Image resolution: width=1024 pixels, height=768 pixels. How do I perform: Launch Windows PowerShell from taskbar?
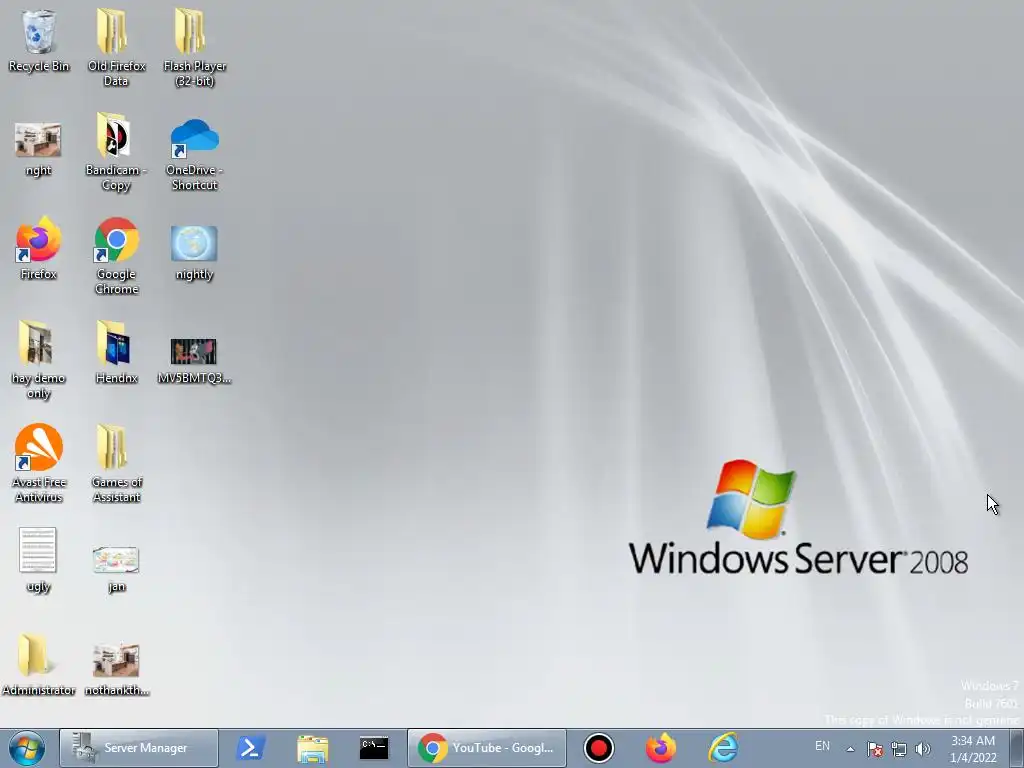coord(250,748)
